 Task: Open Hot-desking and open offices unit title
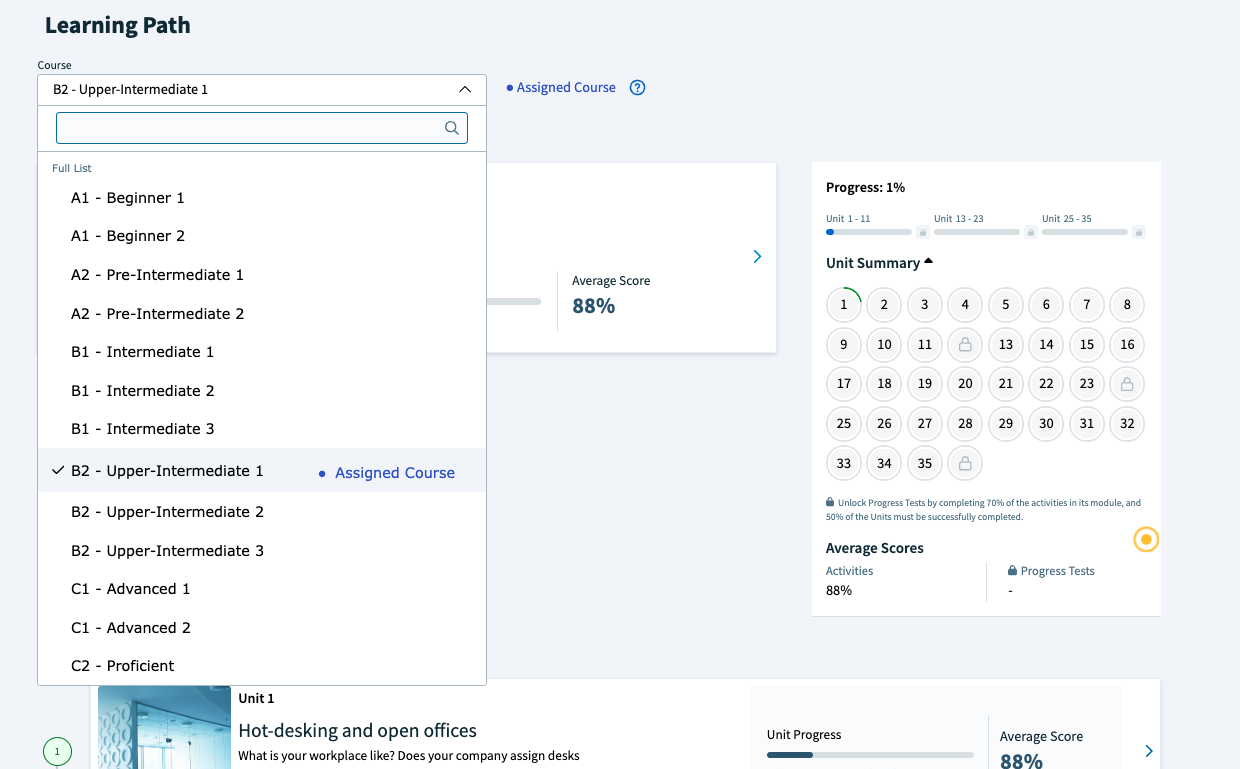[358, 731]
